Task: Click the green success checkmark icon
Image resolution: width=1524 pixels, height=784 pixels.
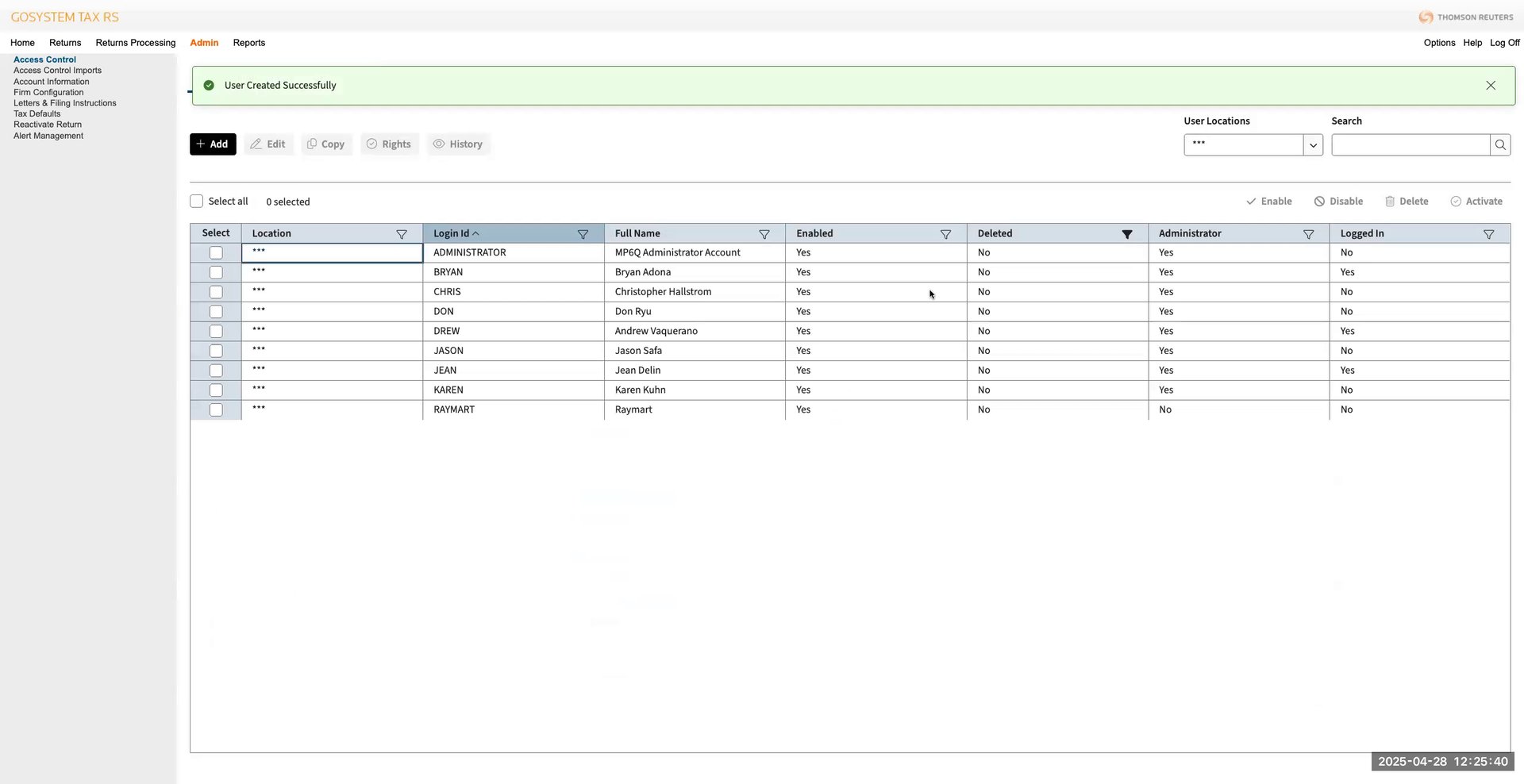Action: tap(209, 85)
